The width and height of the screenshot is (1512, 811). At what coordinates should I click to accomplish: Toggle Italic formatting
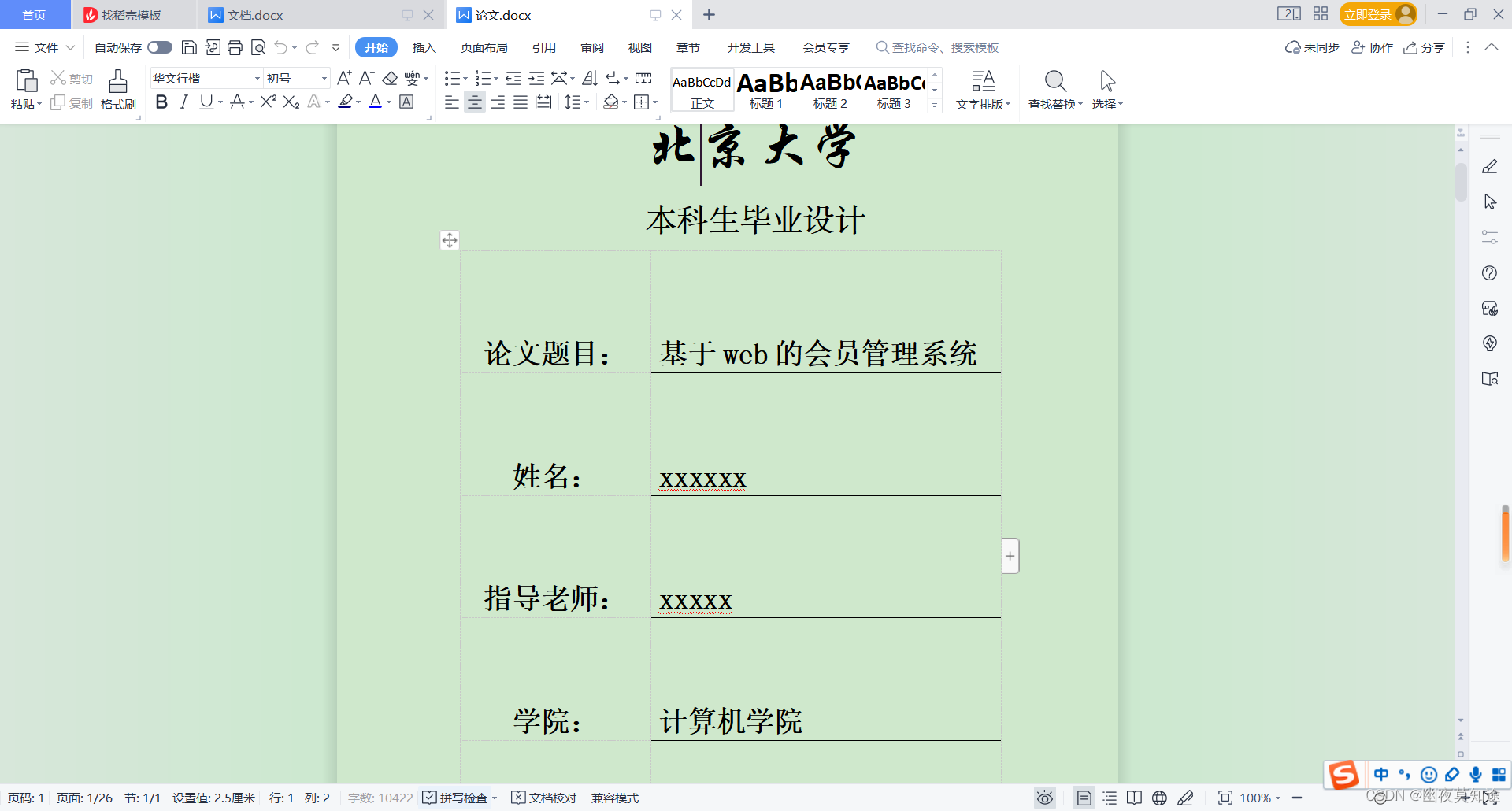coord(183,102)
